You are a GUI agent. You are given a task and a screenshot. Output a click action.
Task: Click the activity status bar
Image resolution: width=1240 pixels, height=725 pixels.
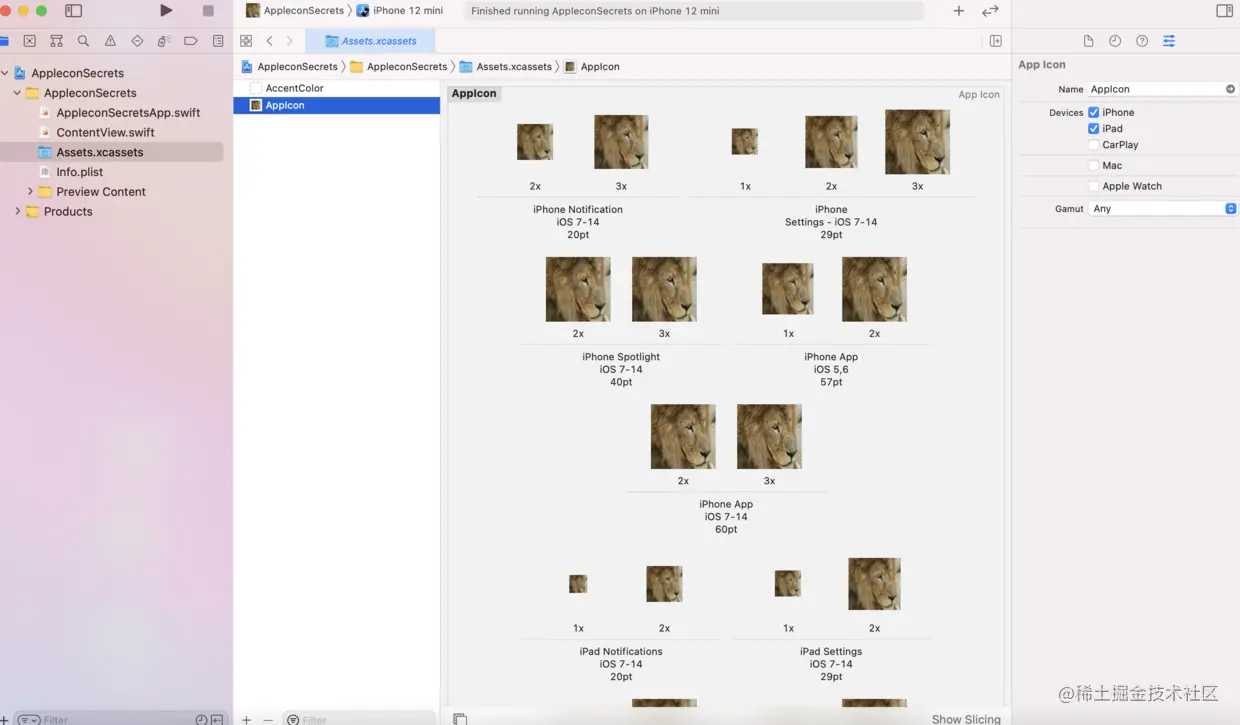coord(693,11)
